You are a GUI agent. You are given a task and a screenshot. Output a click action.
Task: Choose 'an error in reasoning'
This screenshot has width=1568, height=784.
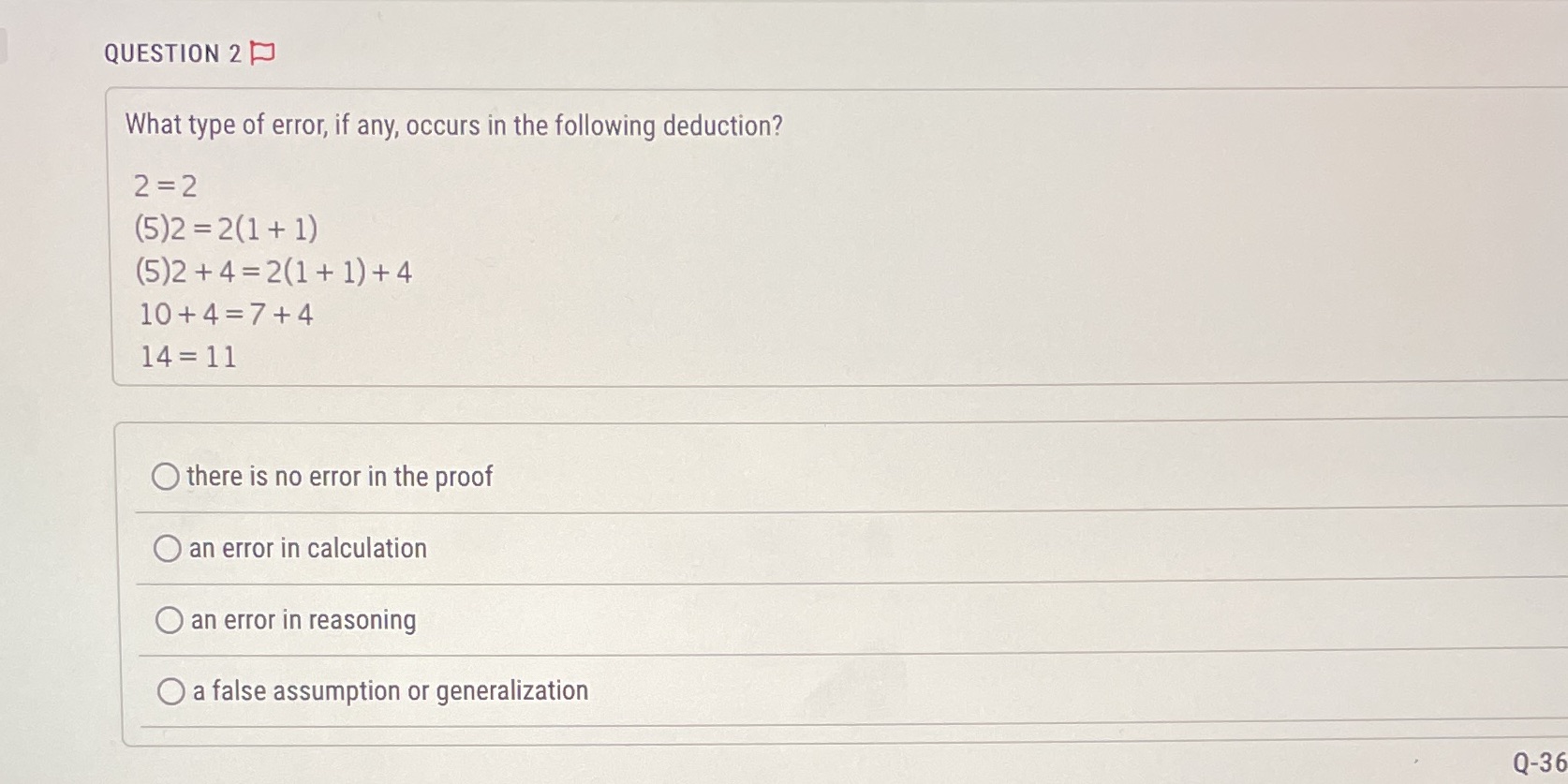[170, 620]
